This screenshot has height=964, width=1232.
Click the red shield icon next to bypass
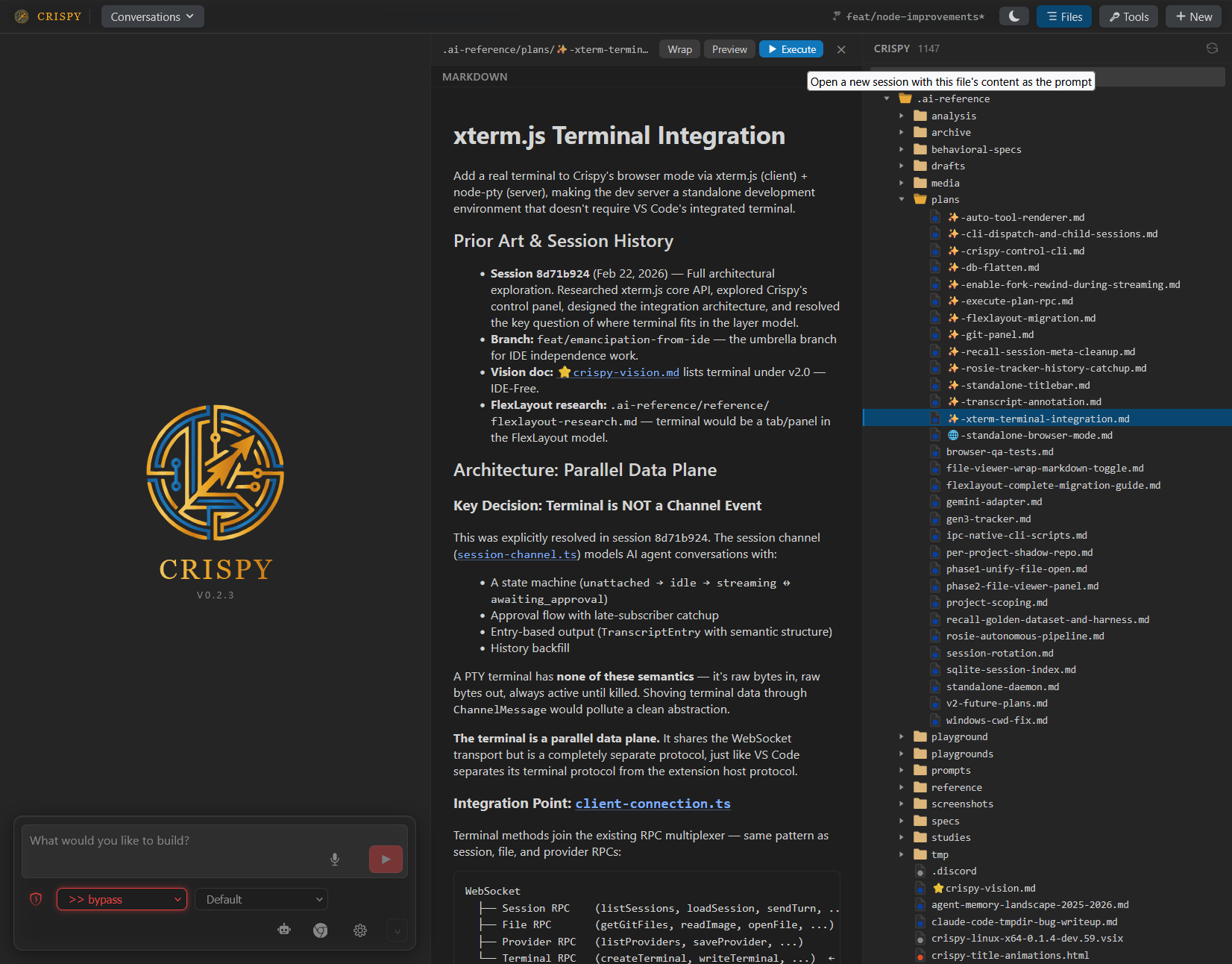pyautogui.click(x=35, y=899)
